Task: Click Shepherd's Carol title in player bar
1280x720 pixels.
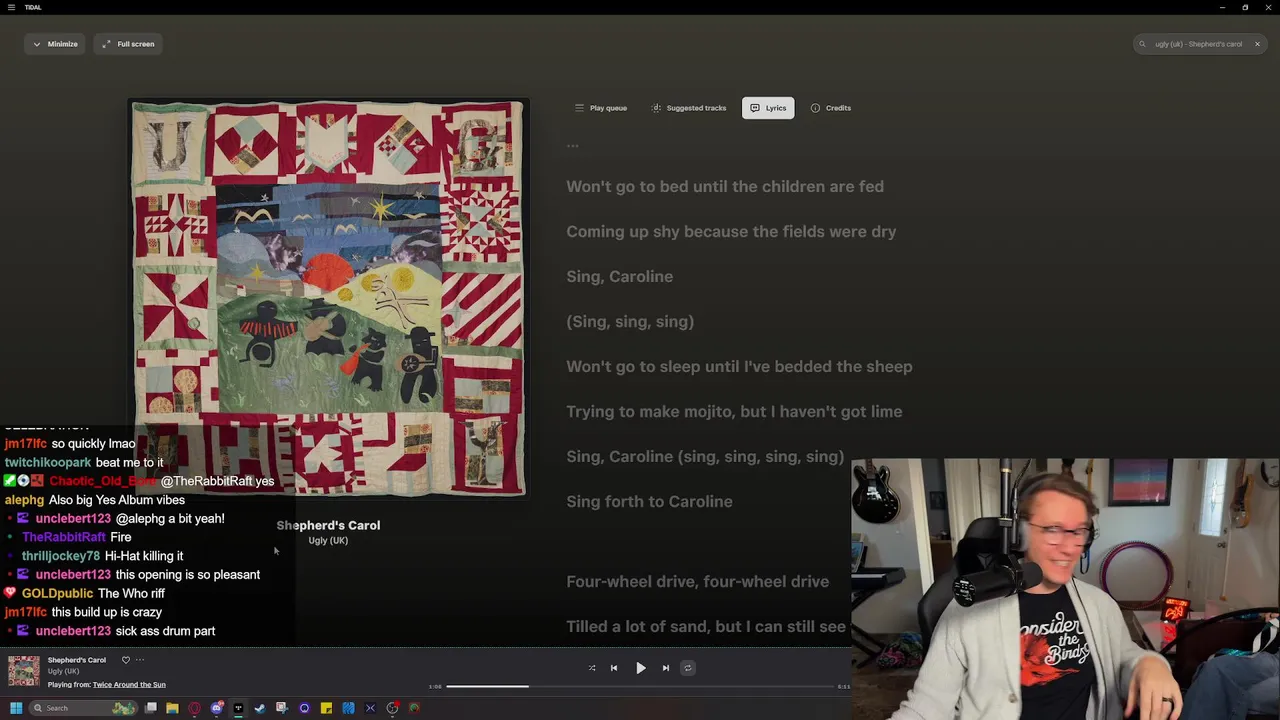Action: click(76, 660)
